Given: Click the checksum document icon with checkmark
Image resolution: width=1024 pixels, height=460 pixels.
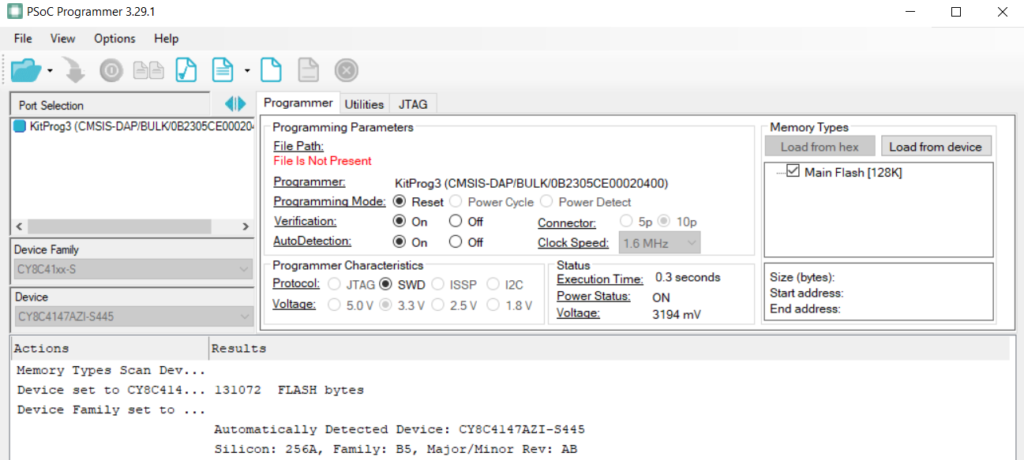Looking at the screenshot, I should click(186, 70).
